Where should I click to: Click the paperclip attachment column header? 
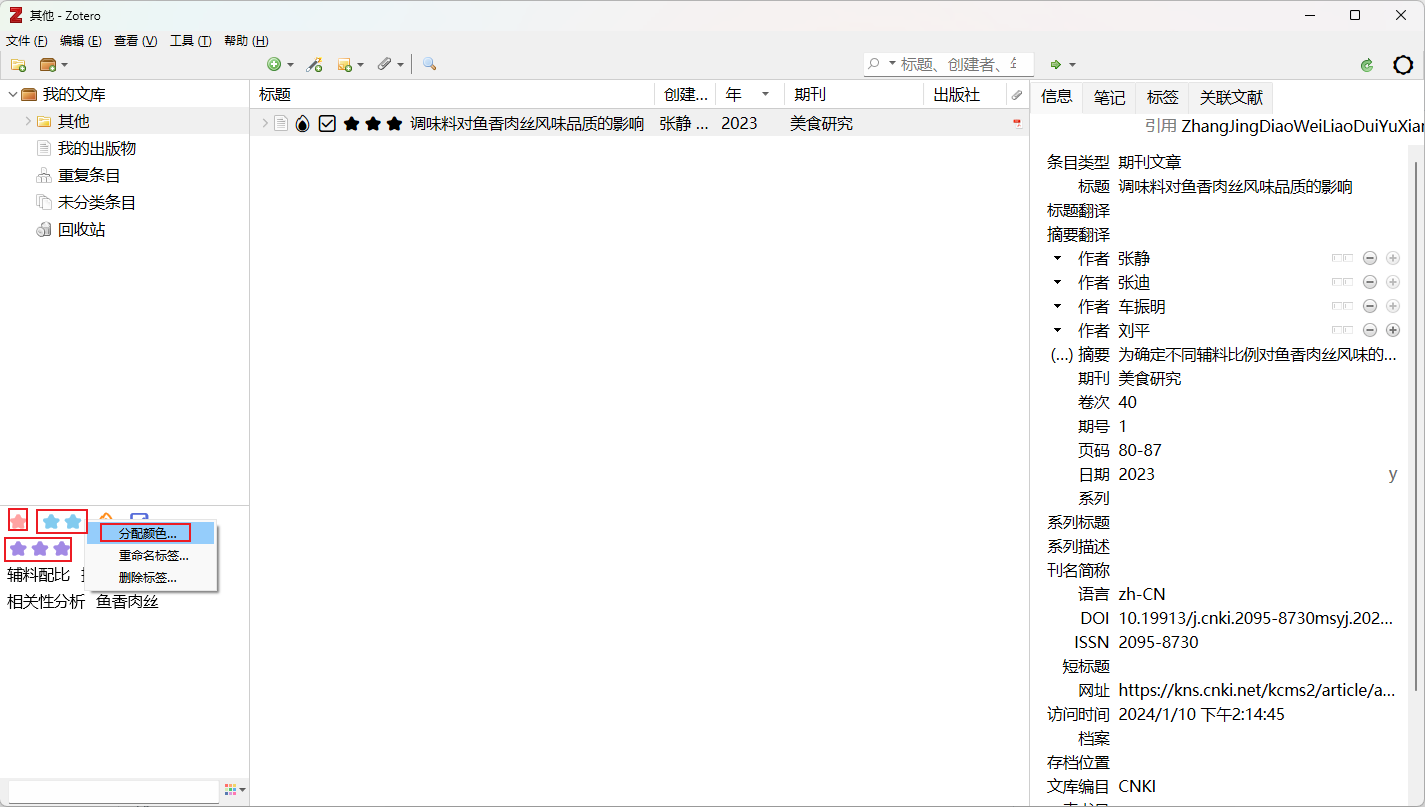point(1017,95)
